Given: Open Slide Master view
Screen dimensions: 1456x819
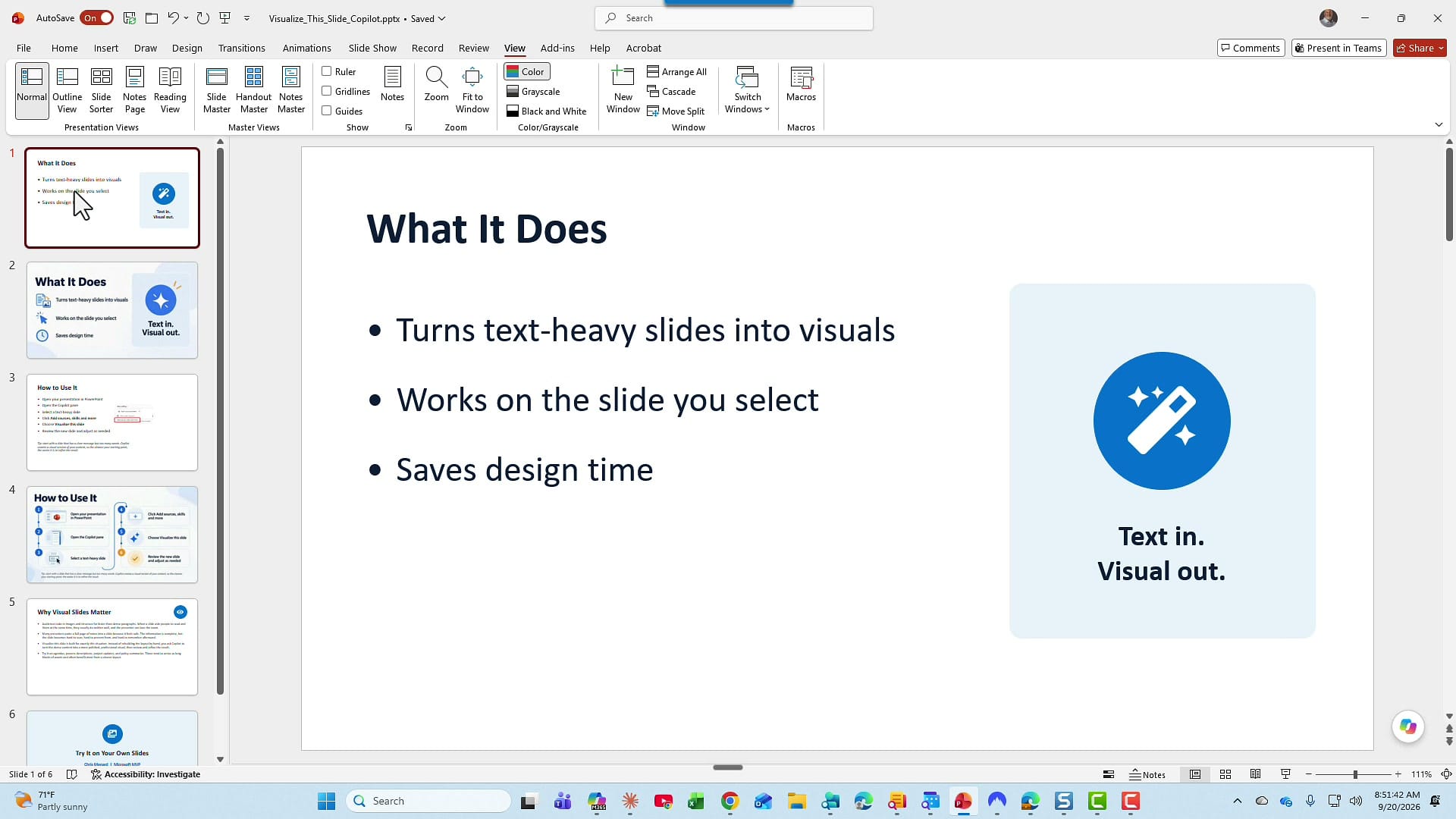Looking at the screenshot, I should tap(216, 90).
